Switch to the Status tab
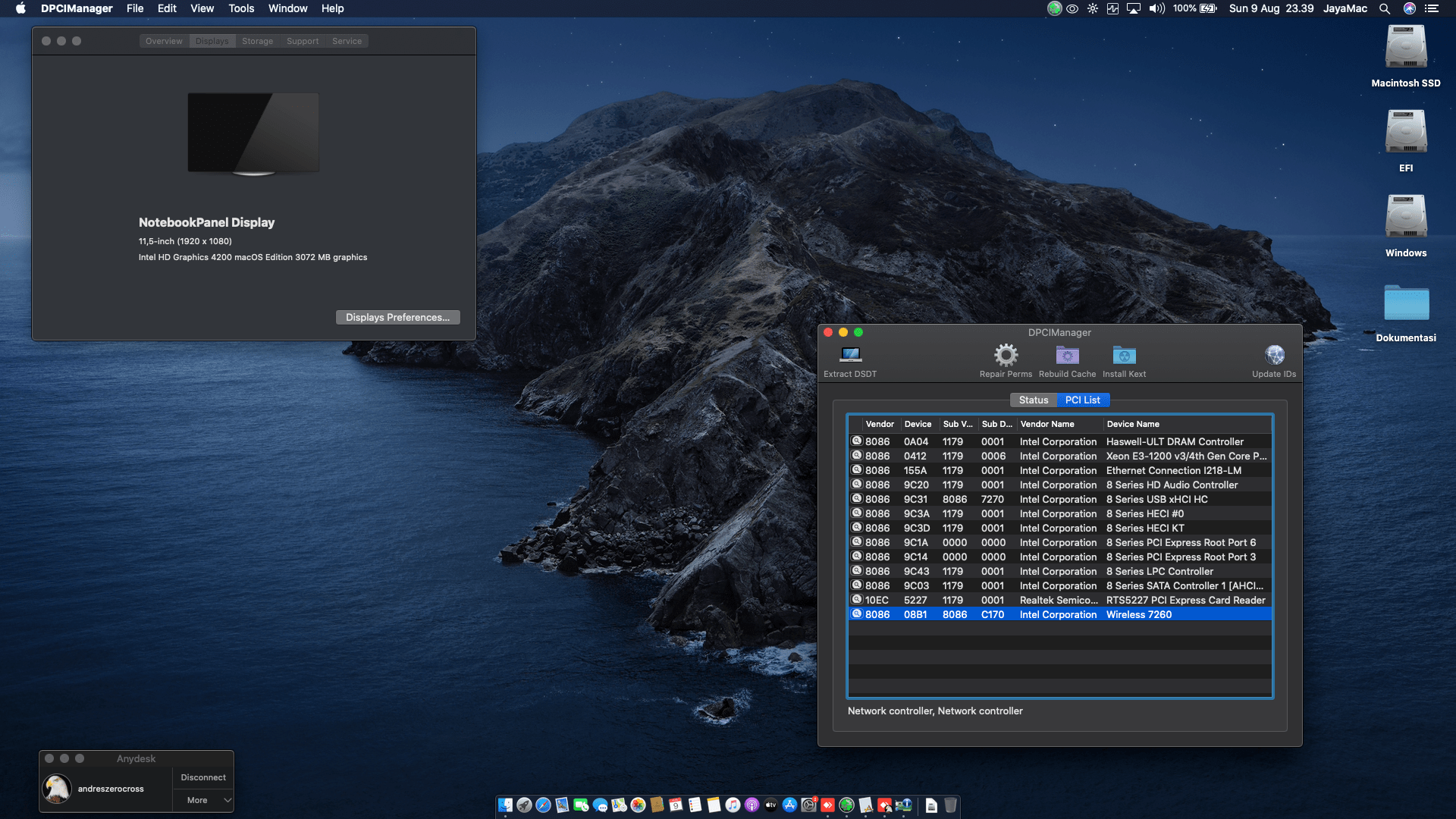This screenshot has width=1456, height=819. (x=1033, y=400)
